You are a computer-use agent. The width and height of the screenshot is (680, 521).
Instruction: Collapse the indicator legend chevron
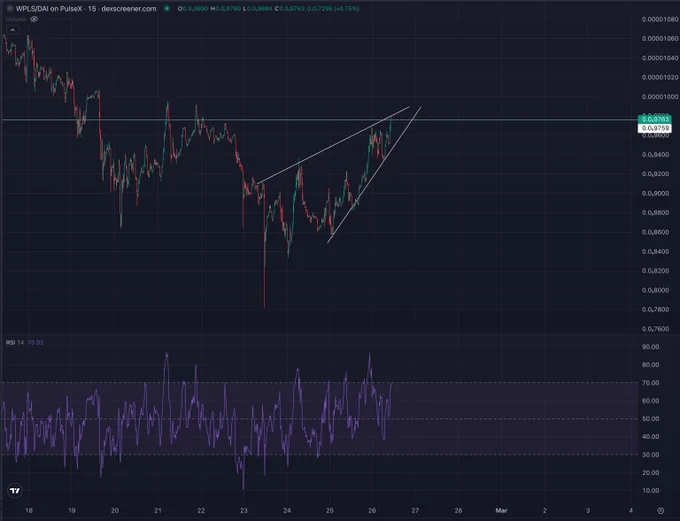[13, 30]
